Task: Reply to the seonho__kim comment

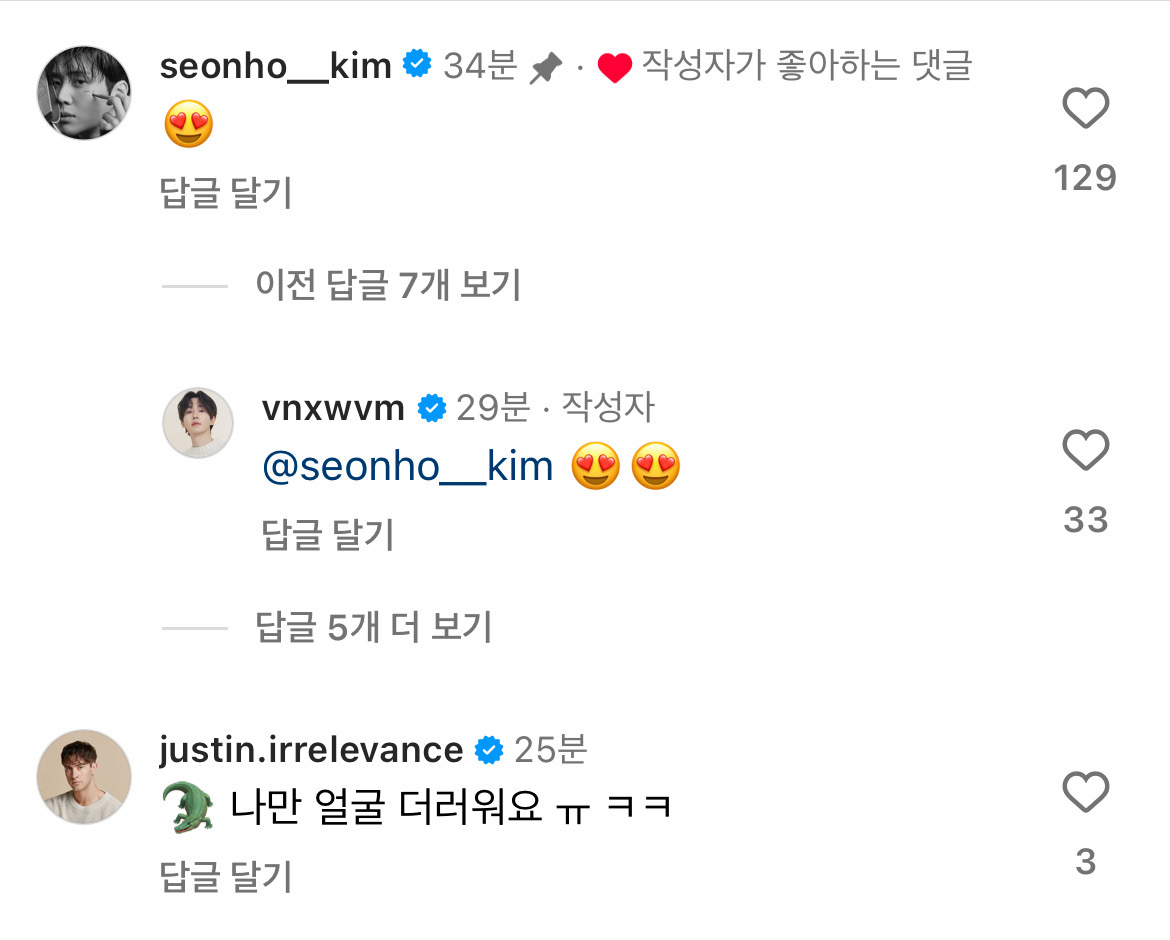Action: pos(226,193)
